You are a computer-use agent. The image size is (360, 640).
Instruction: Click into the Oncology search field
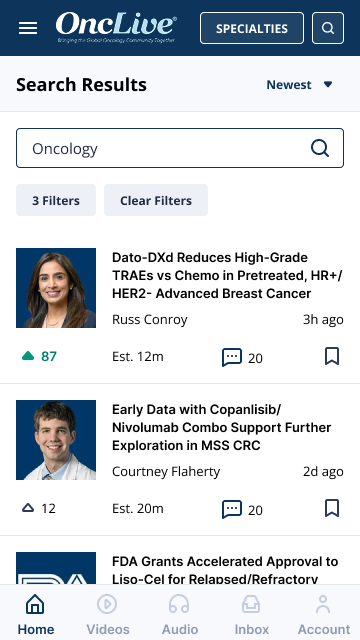180,148
